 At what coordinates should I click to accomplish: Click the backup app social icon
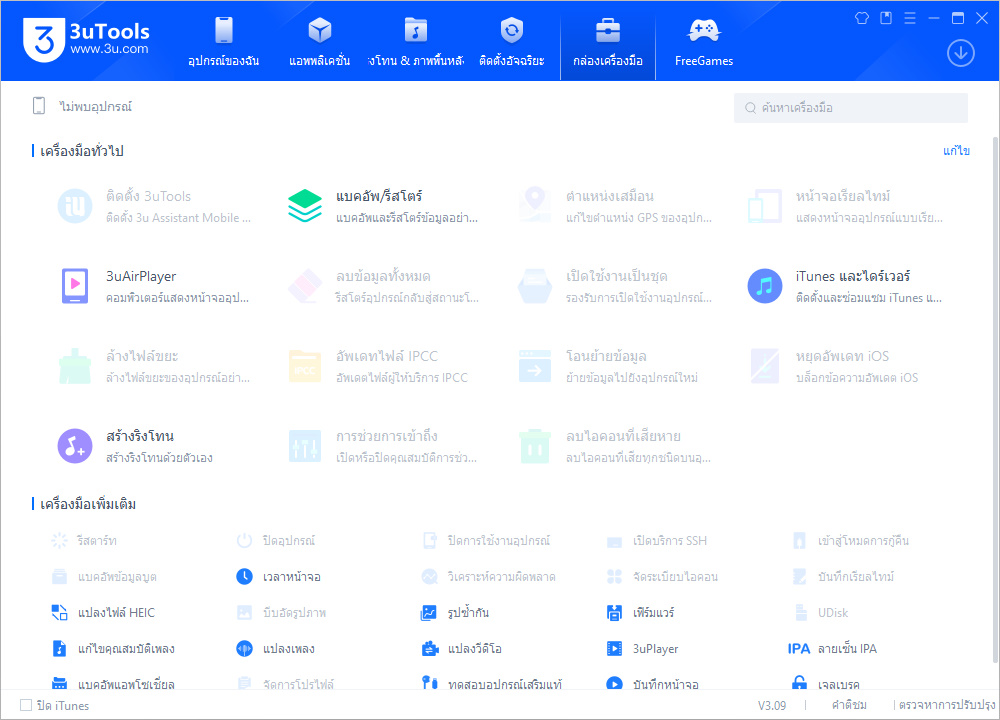click(59, 683)
